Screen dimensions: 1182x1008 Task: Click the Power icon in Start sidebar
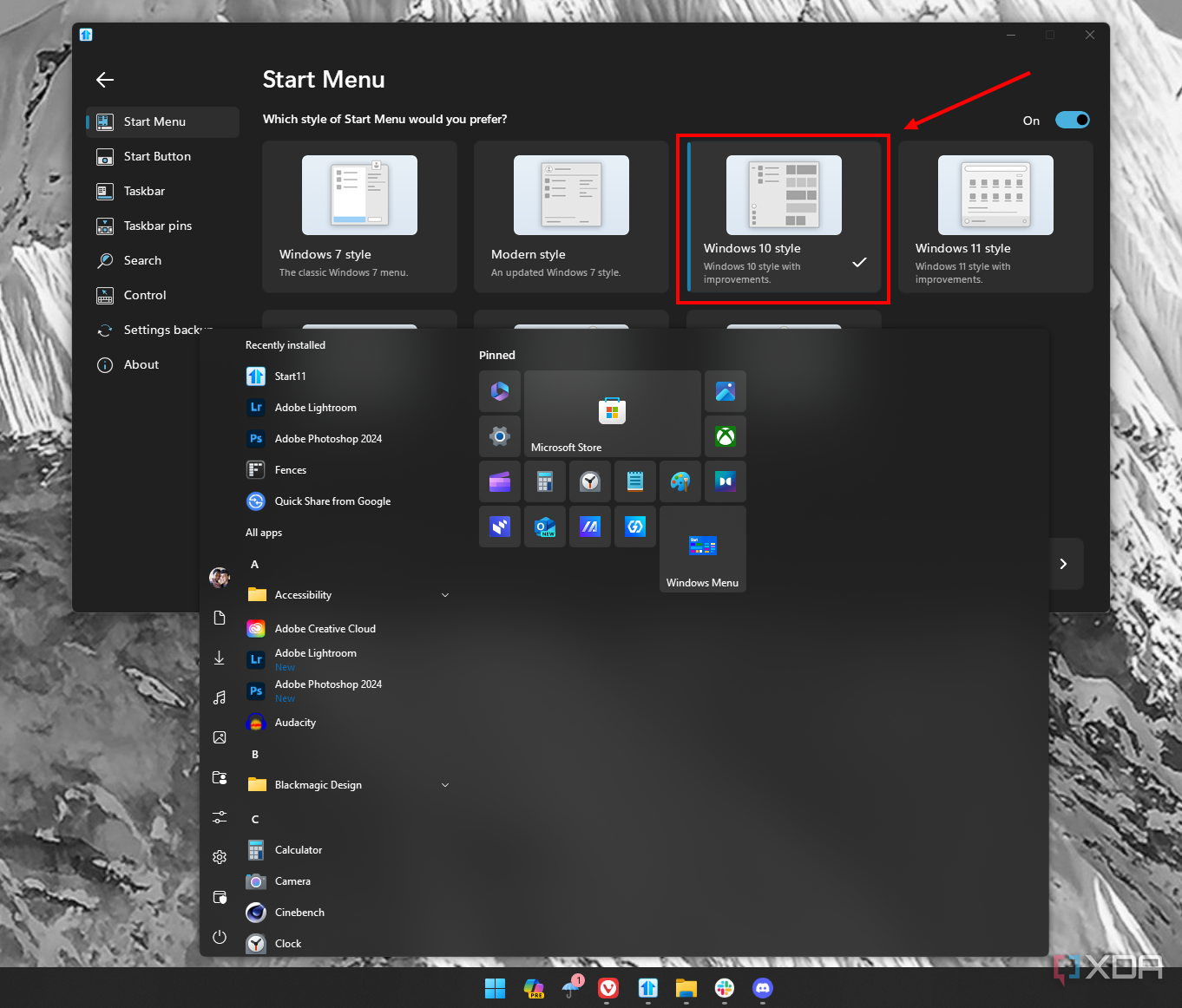click(x=220, y=937)
